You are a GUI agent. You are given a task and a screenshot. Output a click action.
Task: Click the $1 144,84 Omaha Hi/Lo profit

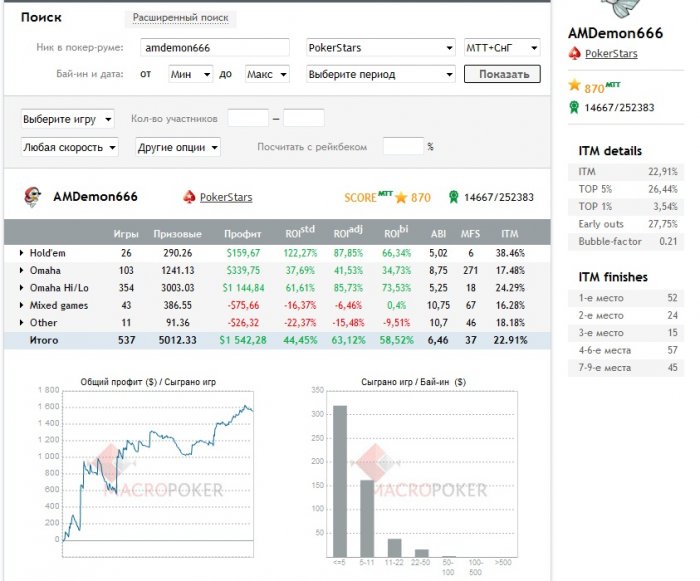click(x=243, y=288)
